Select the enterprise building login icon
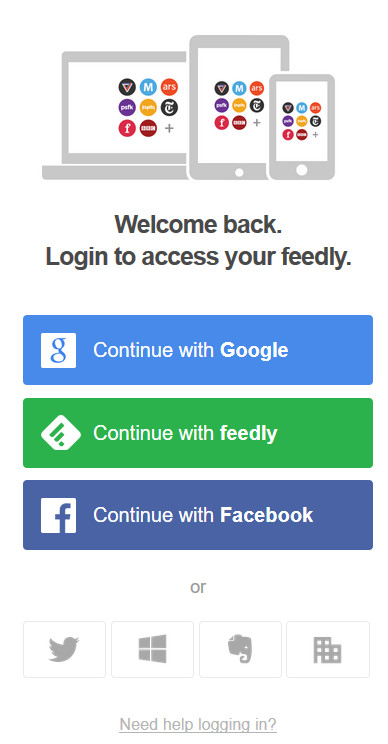 pos(328,649)
